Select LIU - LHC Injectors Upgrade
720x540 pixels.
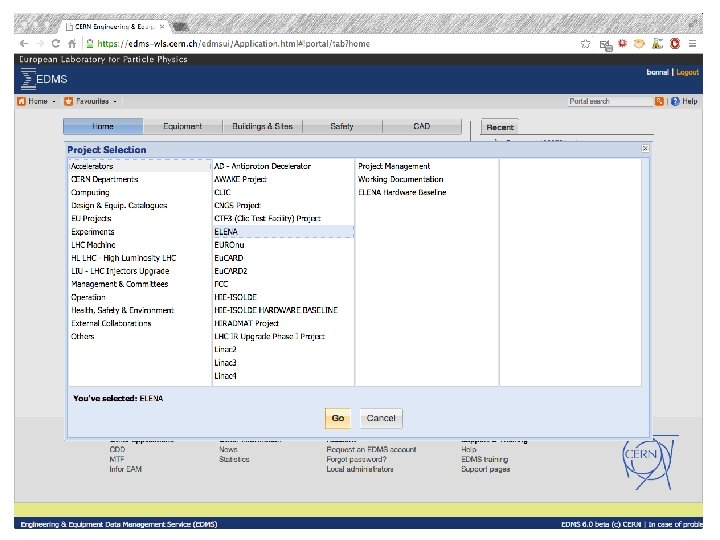point(140,271)
